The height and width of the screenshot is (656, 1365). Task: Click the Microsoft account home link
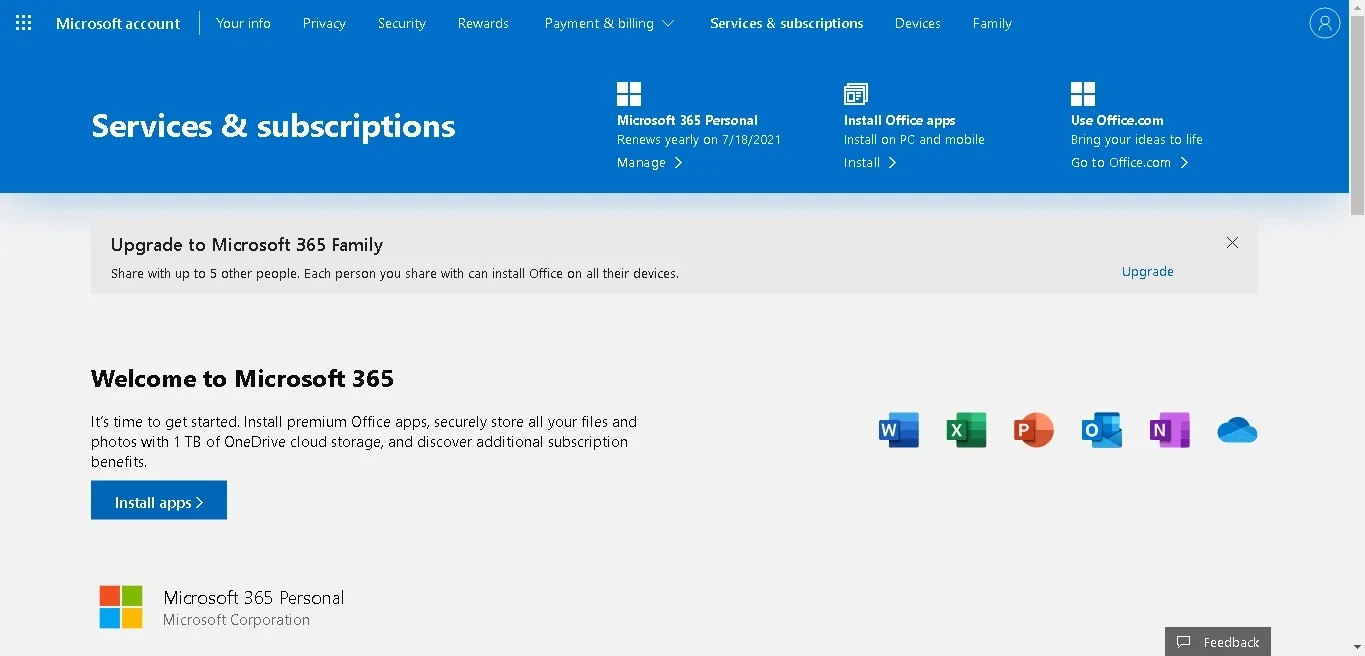118,23
